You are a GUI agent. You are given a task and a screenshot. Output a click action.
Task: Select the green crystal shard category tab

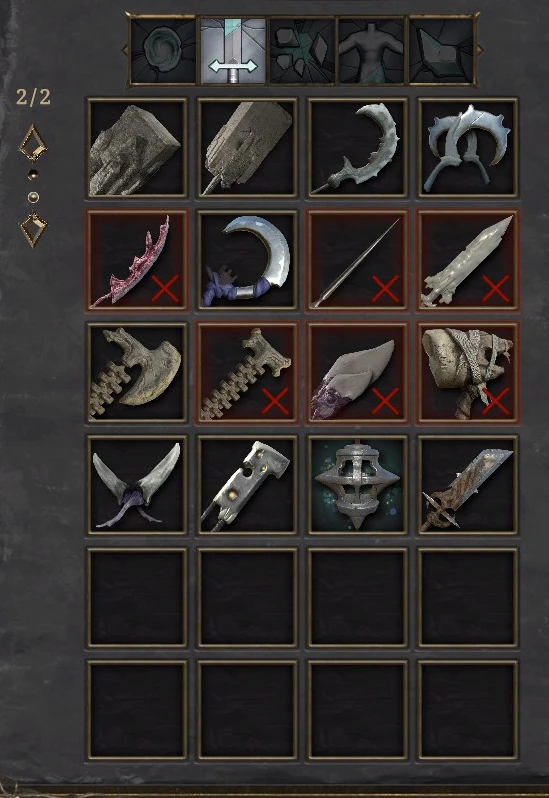pyautogui.click(x=442, y=51)
